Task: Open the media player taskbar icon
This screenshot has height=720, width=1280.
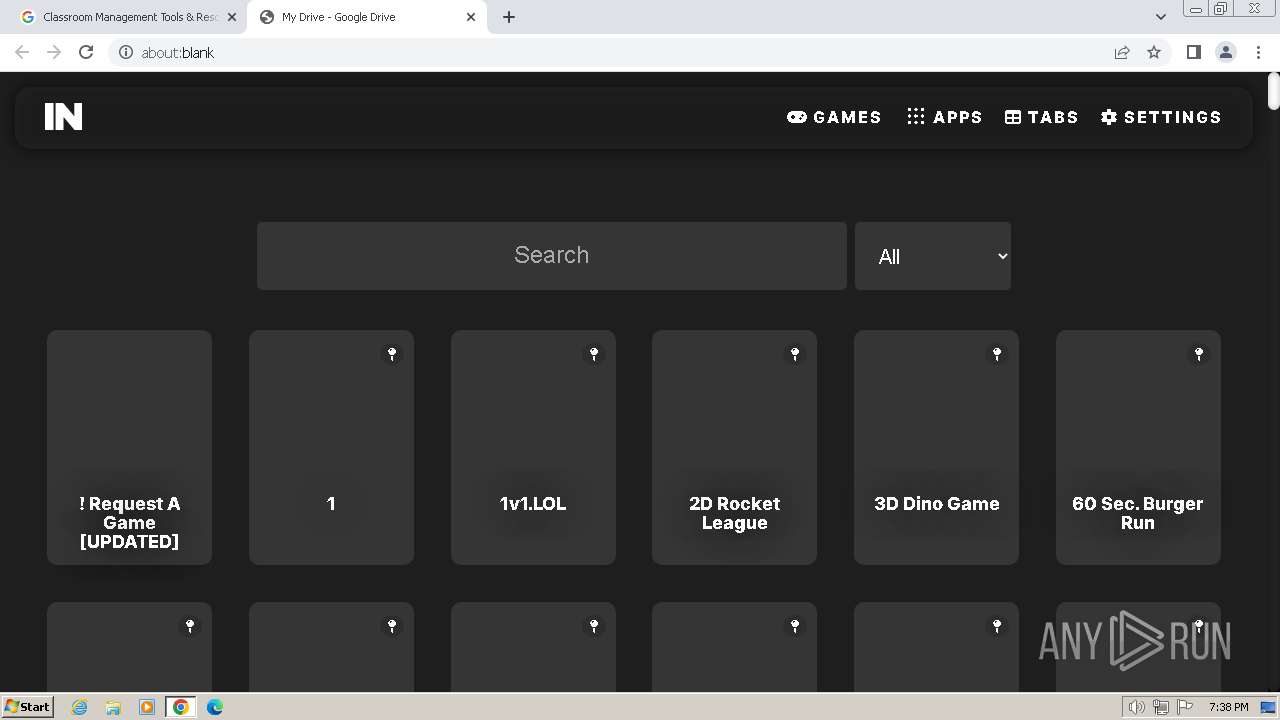Action: (x=147, y=707)
